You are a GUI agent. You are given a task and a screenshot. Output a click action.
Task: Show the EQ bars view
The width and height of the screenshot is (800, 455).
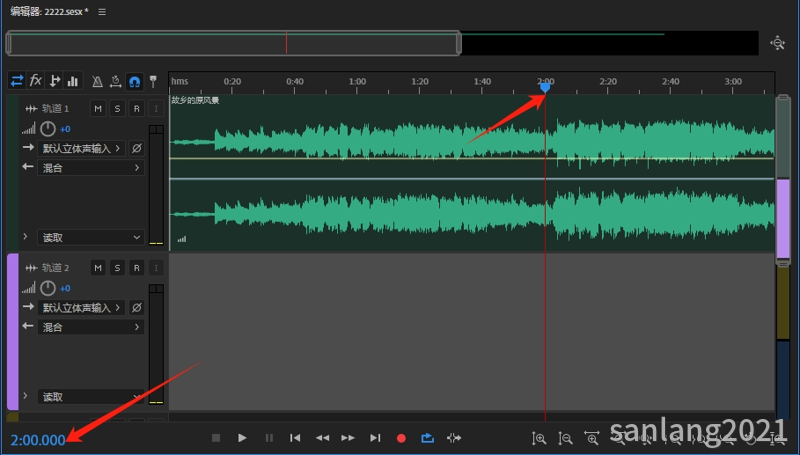(73, 81)
